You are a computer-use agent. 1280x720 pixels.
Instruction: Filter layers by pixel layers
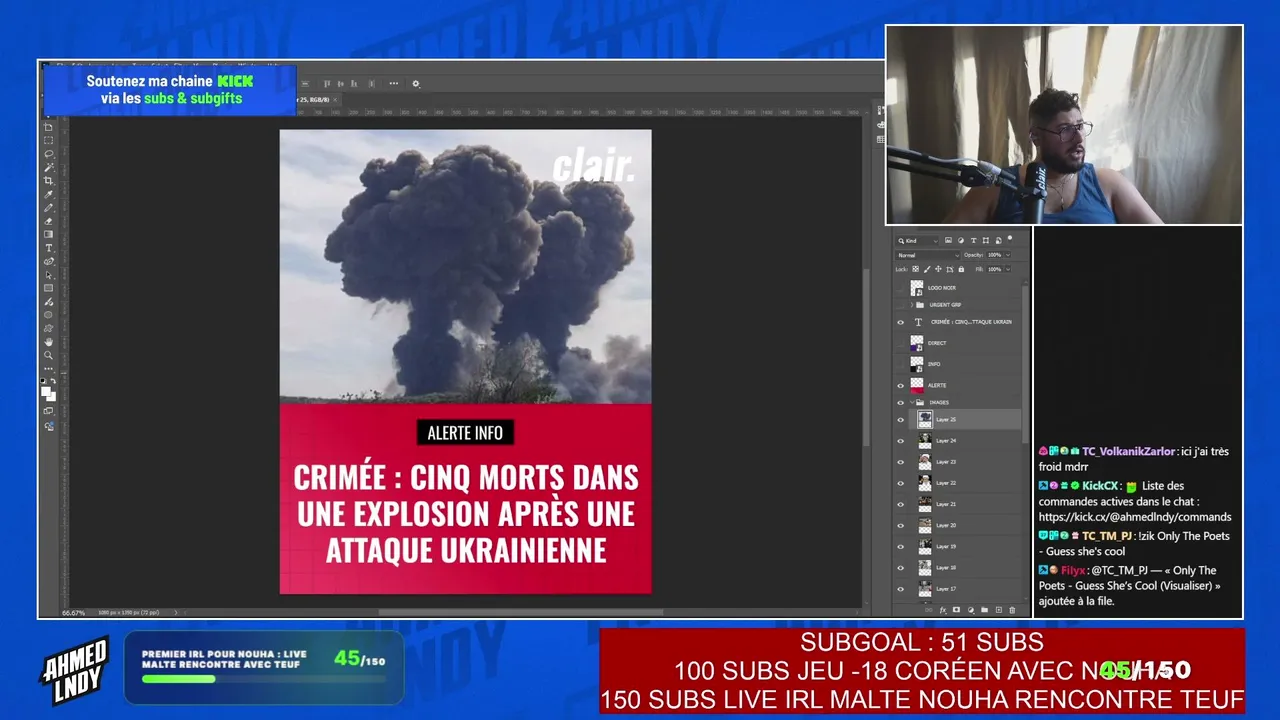(949, 241)
